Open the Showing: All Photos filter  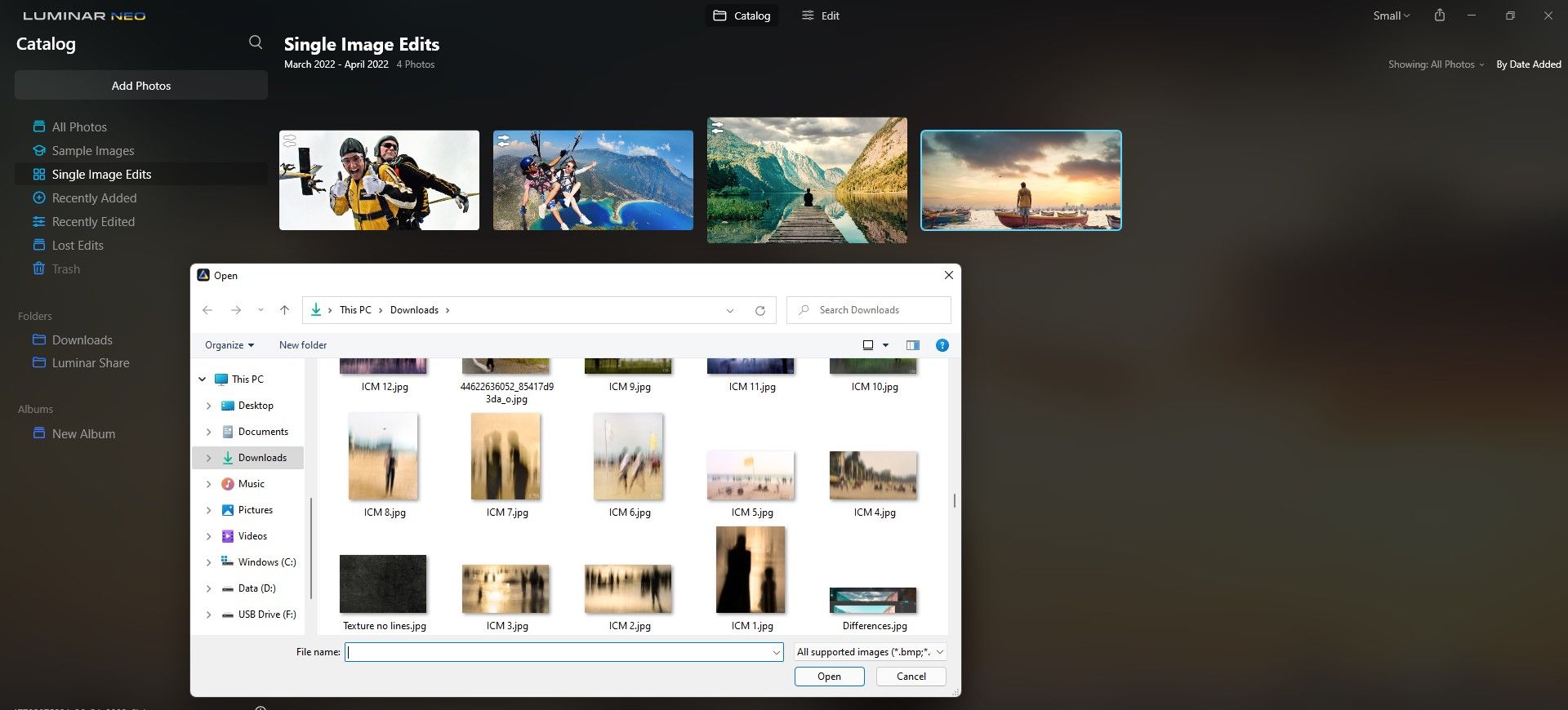1436,64
